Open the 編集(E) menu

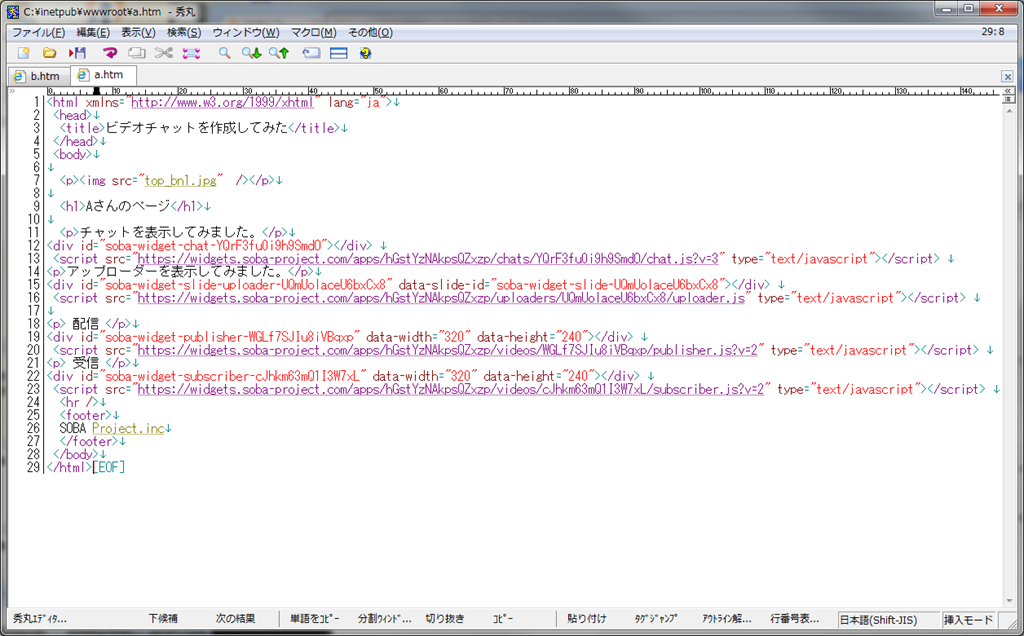tap(93, 32)
